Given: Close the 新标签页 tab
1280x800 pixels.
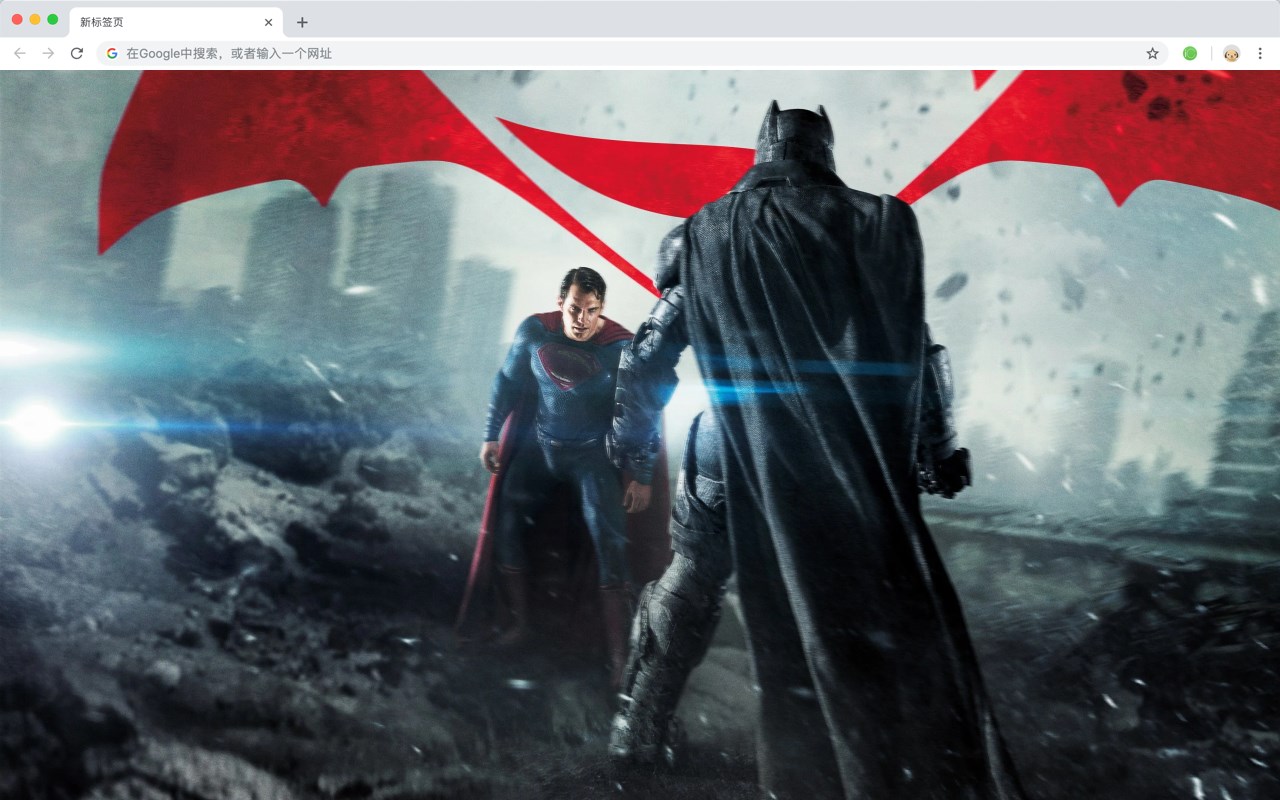Looking at the screenshot, I should point(268,22).
